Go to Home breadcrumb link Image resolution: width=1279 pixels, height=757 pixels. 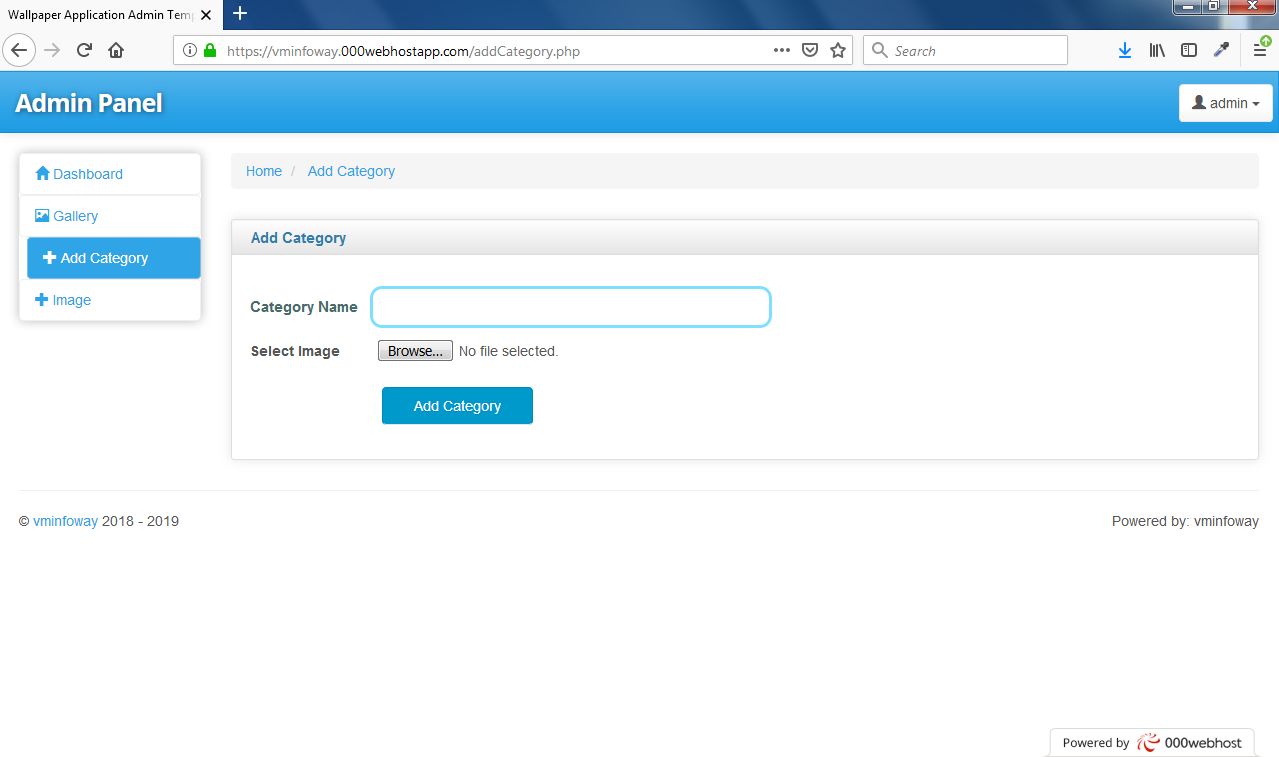point(264,171)
